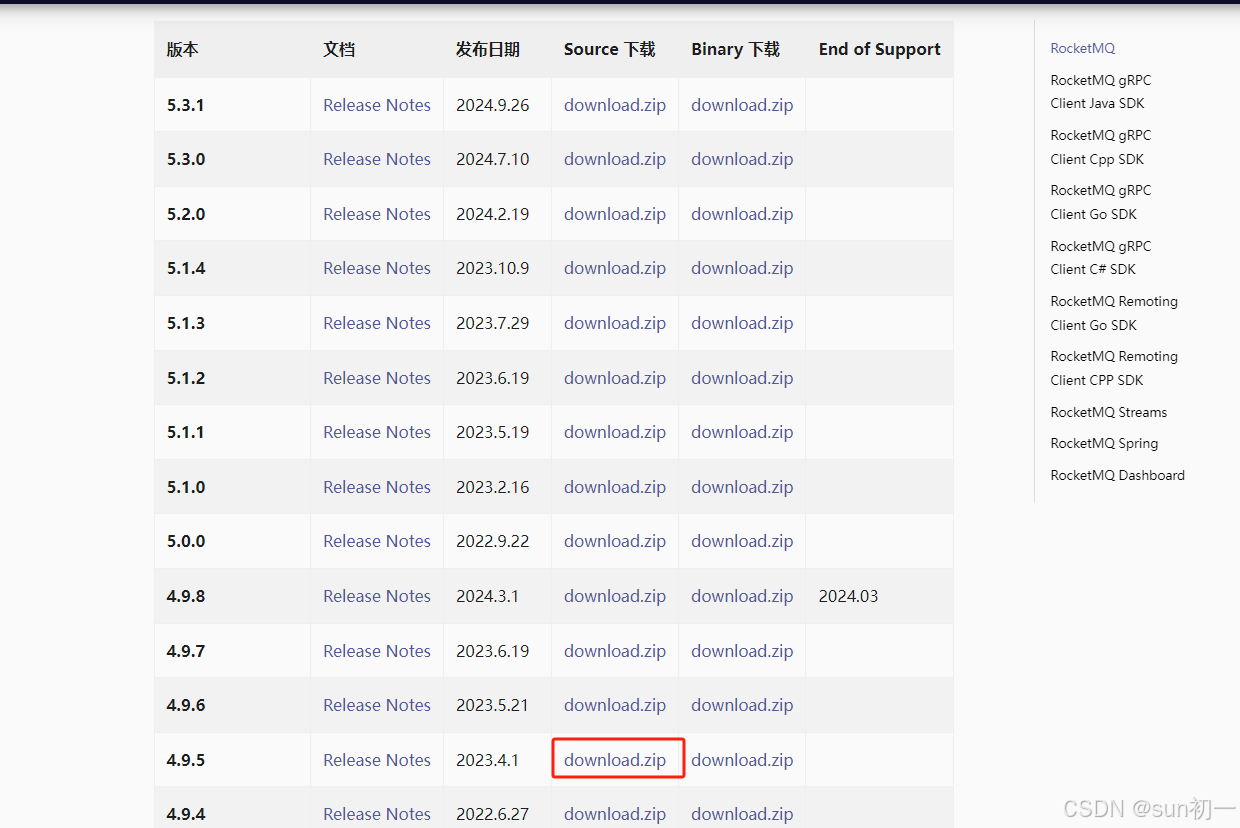Download the binary zip for version 4.9.4
This screenshot has width=1240, height=828.
point(742,813)
